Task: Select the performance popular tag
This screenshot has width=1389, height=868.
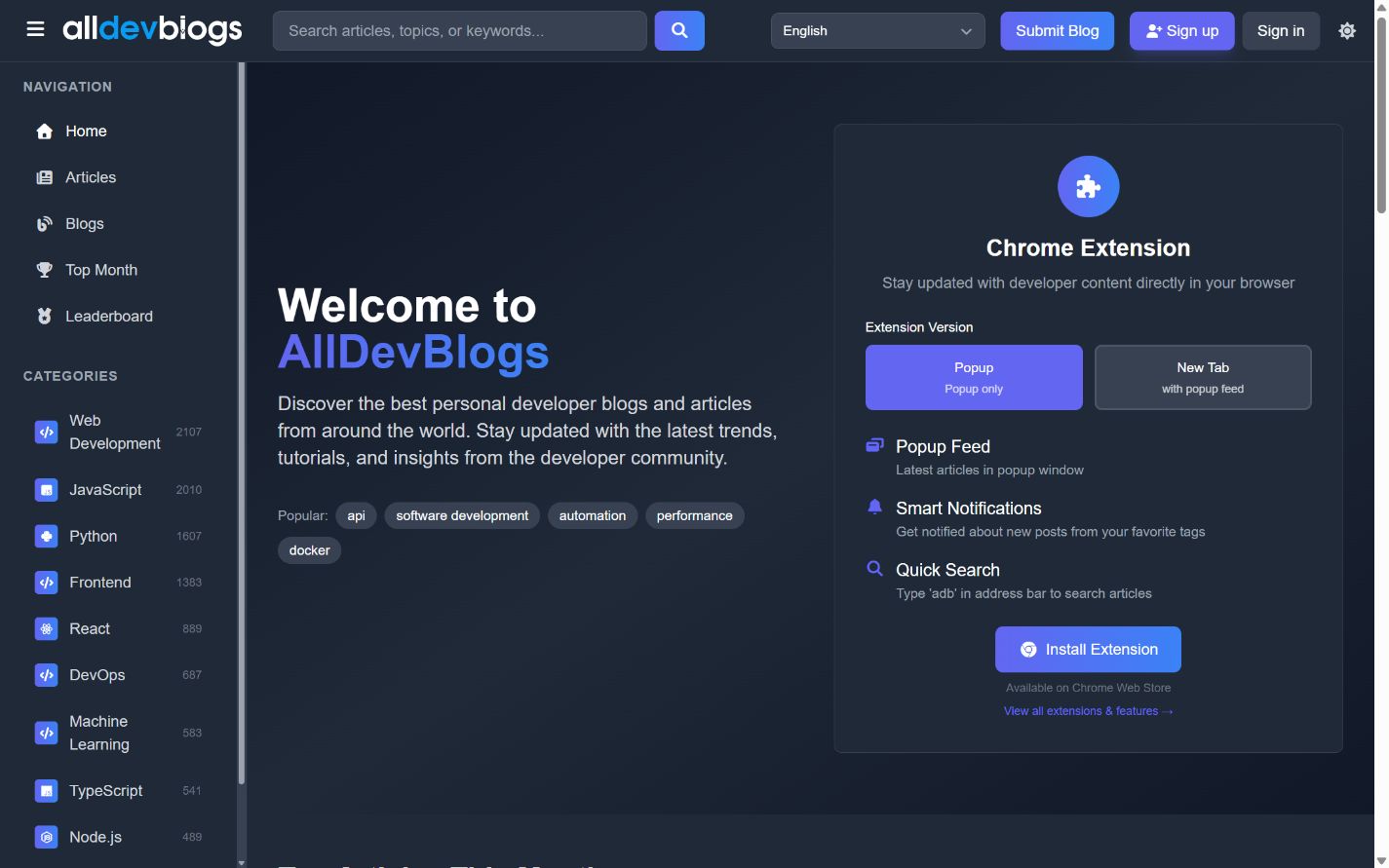Action: click(x=694, y=515)
